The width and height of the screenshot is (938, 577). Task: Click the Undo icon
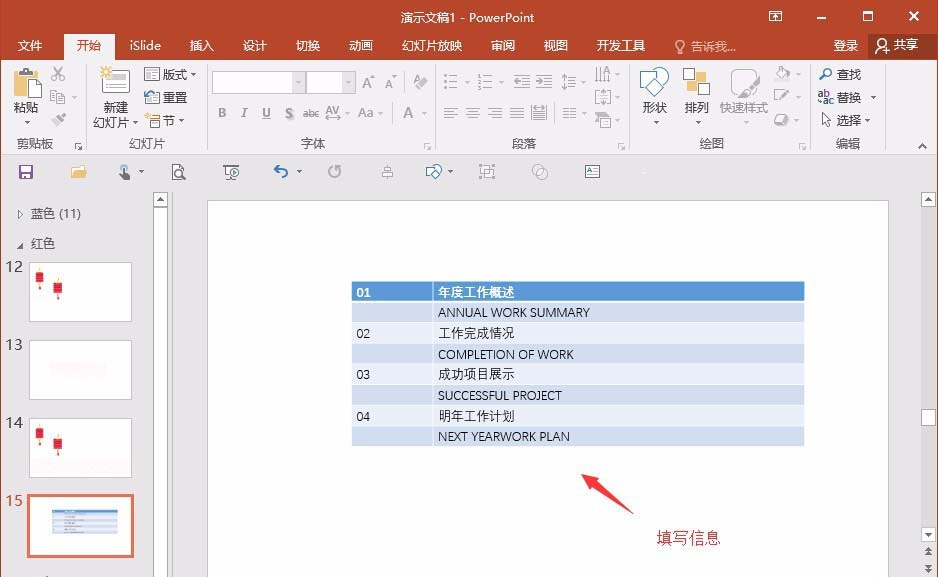(279, 172)
